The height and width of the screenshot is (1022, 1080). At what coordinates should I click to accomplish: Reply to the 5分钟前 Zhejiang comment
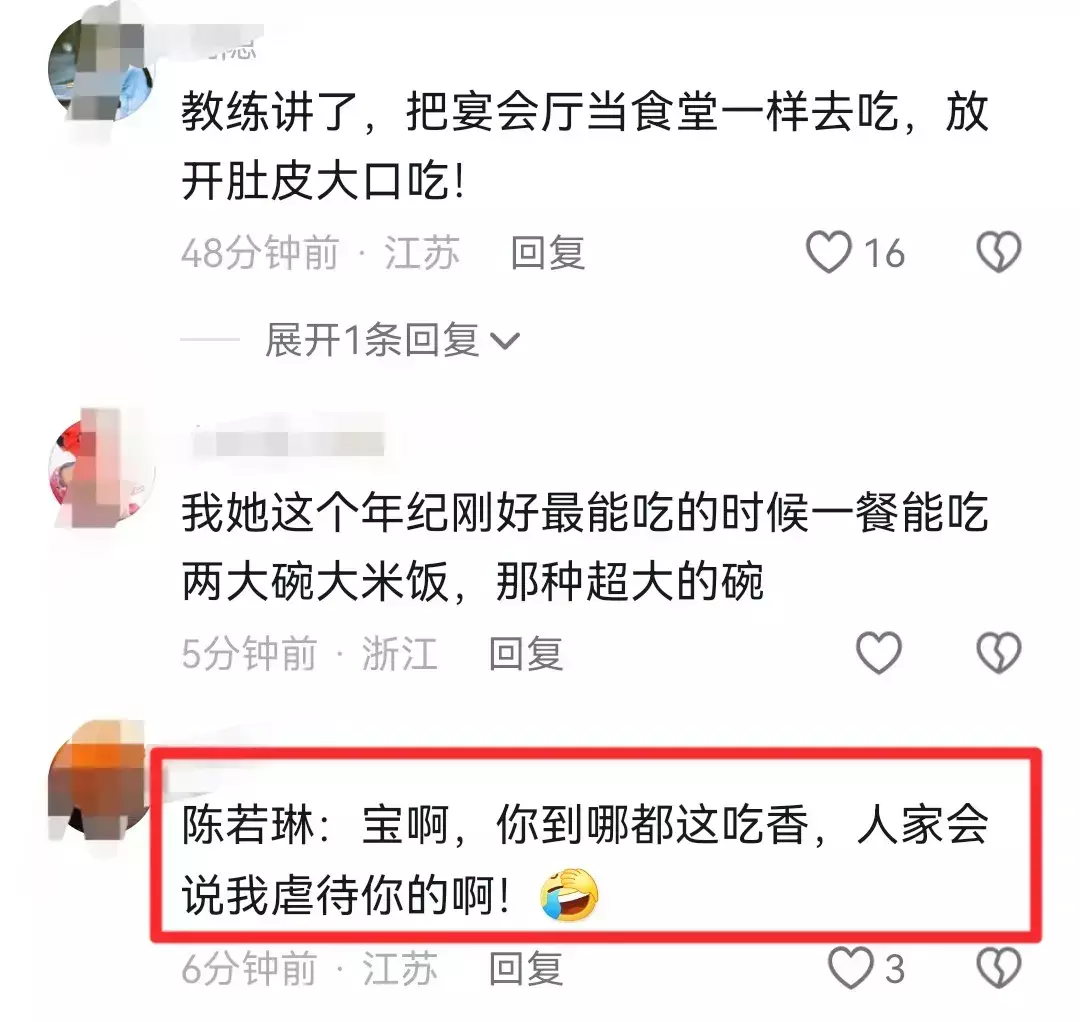(x=526, y=653)
